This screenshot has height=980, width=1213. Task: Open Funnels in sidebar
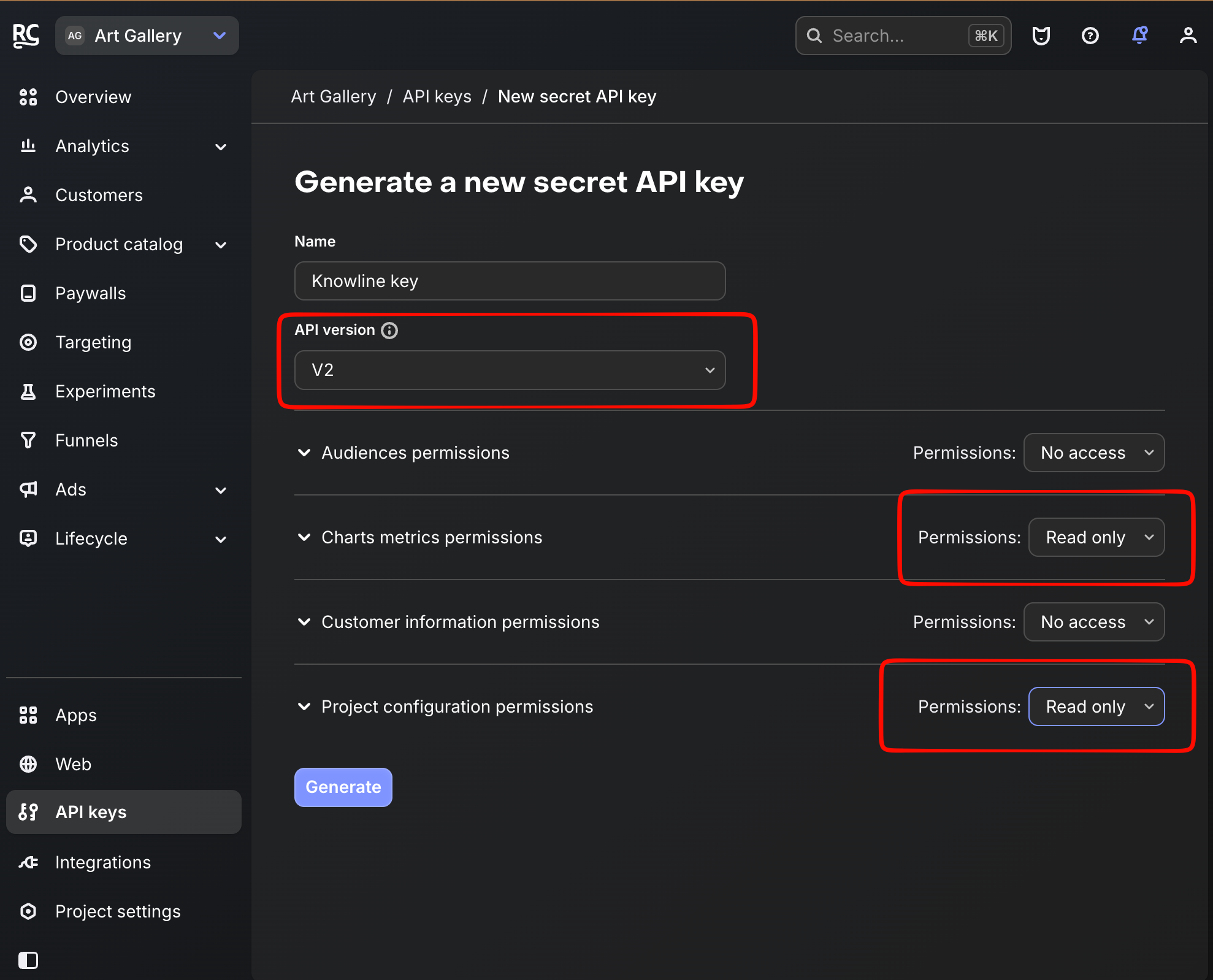(x=123, y=440)
